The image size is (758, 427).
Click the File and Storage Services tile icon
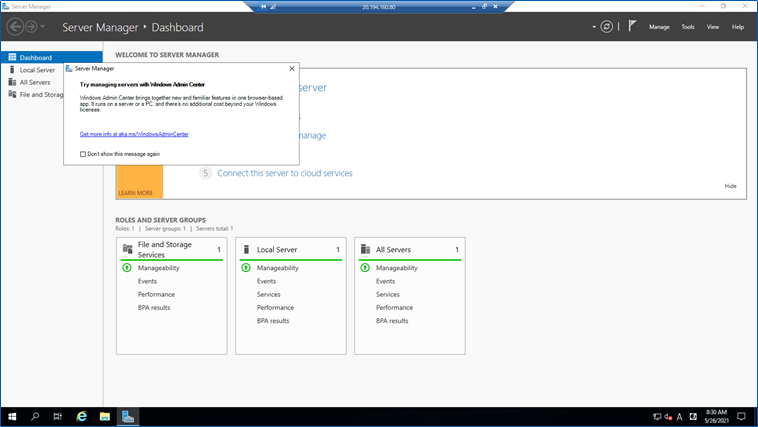(x=127, y=249)
